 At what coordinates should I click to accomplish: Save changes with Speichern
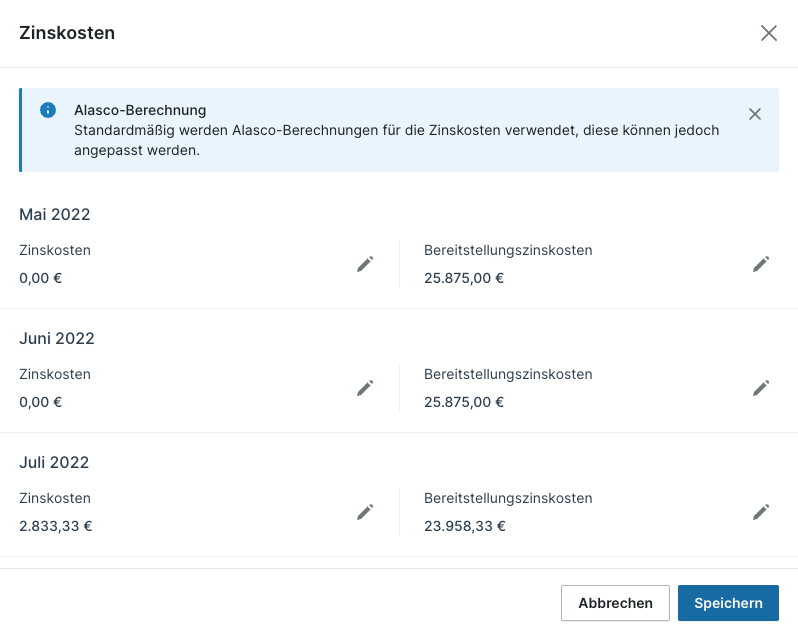coord(728,603)
